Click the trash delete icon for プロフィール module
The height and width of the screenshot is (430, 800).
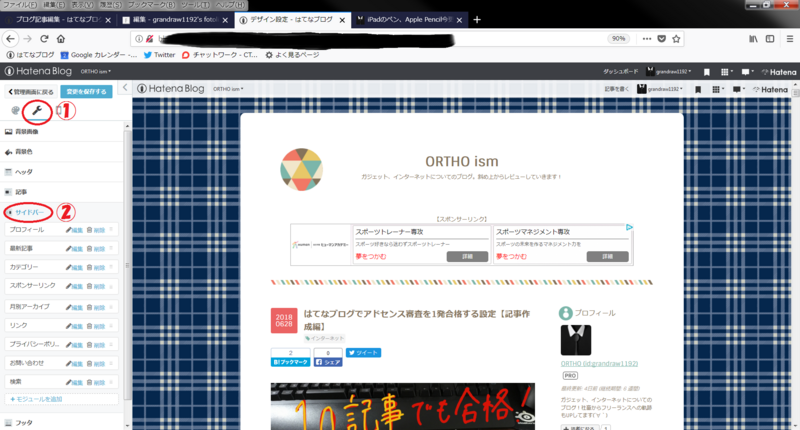pos(95,230)
